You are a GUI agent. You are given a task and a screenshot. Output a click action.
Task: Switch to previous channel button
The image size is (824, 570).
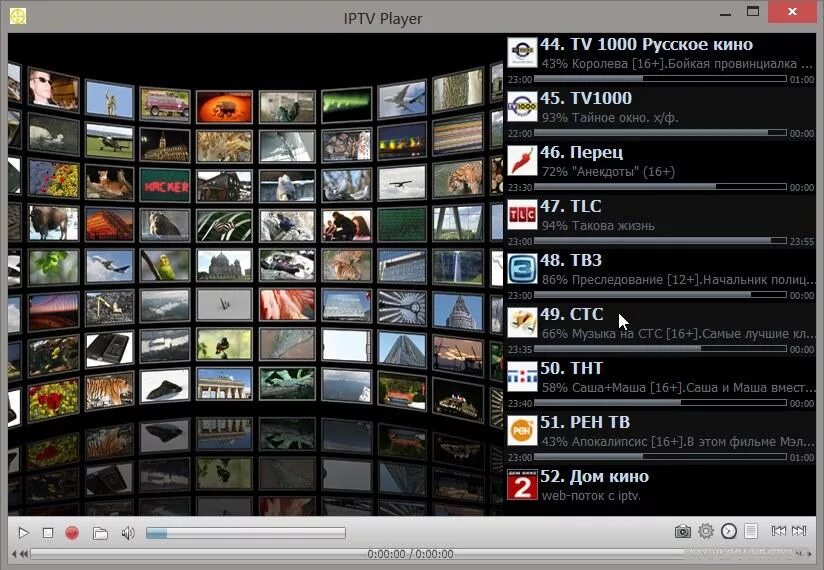pyautogui.click(x=778, y=531)
